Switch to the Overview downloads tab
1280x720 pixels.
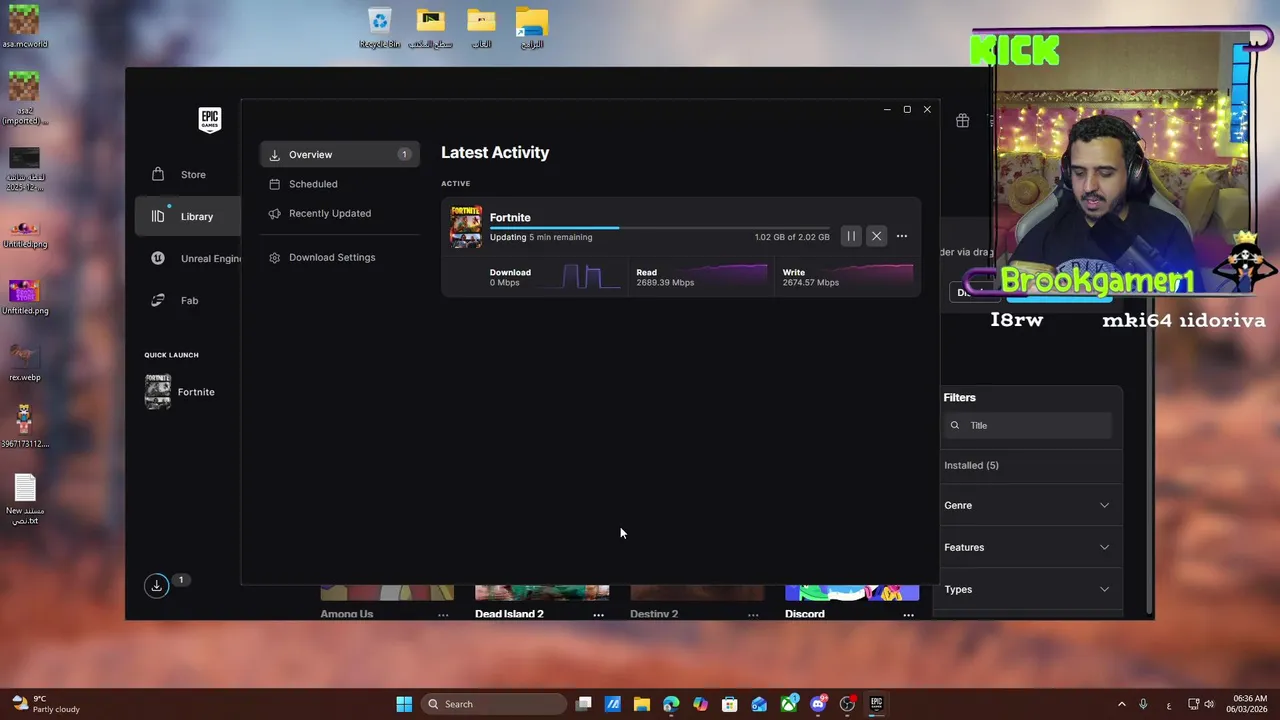tap(340, 154)
